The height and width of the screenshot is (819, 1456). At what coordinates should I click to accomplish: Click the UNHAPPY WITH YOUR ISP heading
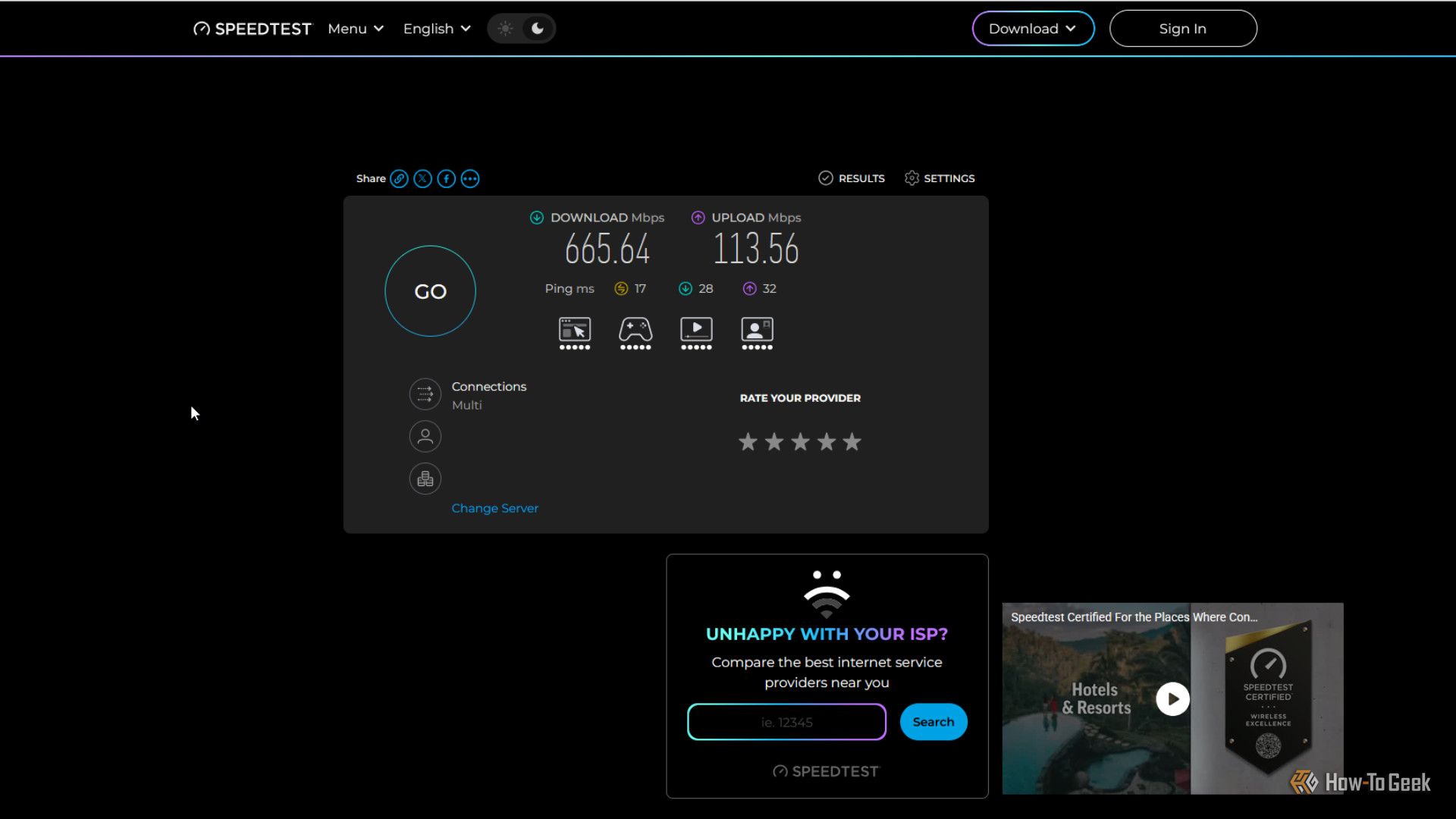[x=827, y=635]
